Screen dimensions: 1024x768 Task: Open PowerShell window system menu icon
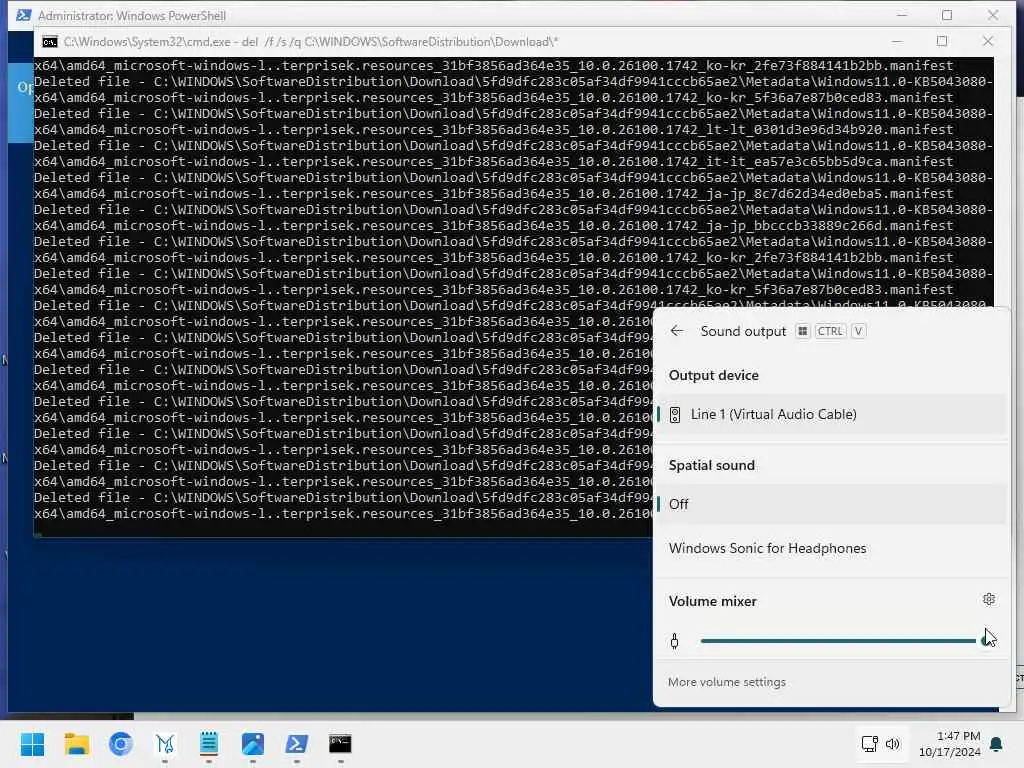(24, 15)
